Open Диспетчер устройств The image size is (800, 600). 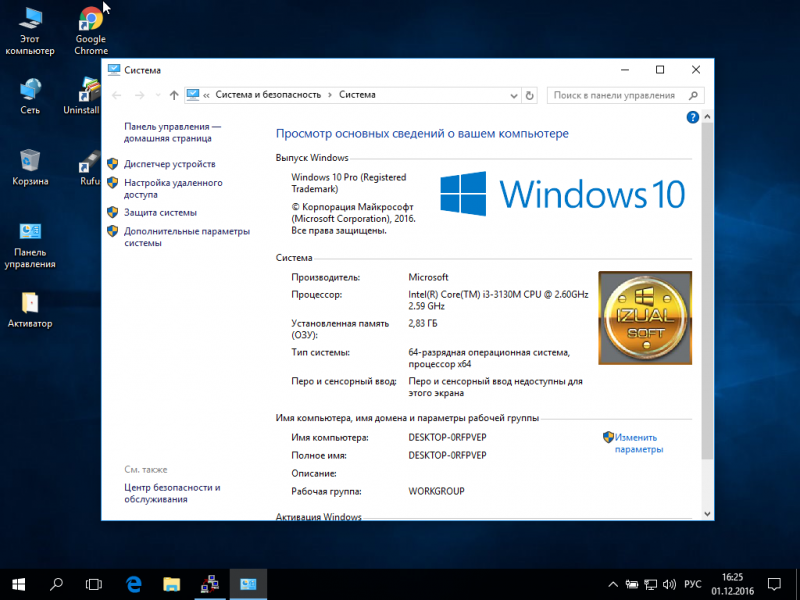pos(169,164)
